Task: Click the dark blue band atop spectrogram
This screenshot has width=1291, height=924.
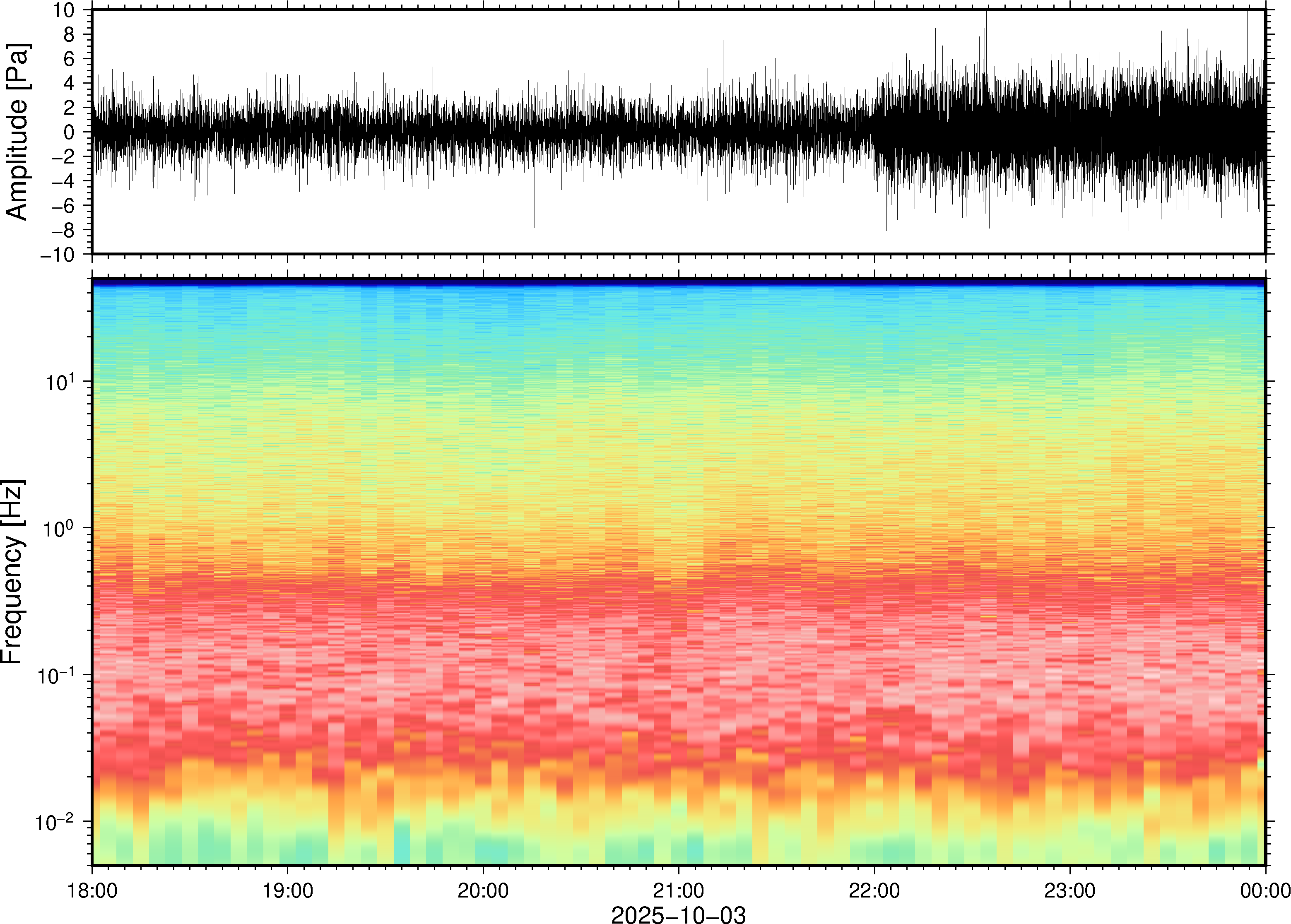Action: click(x=678, y=282)
